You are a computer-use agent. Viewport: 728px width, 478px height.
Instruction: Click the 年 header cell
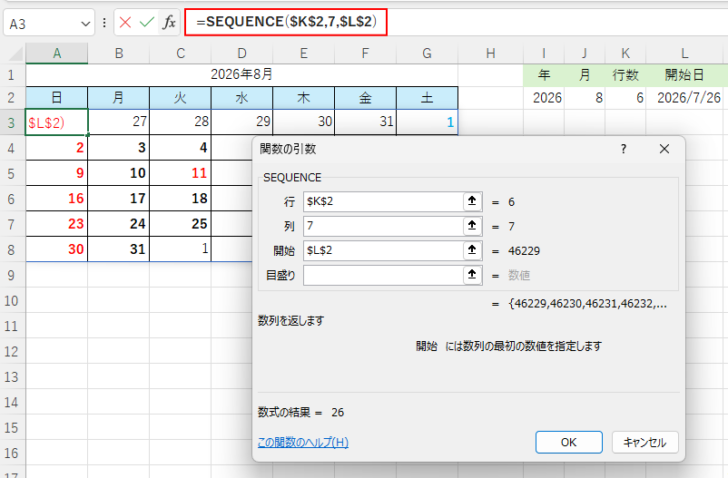[544, 75]
